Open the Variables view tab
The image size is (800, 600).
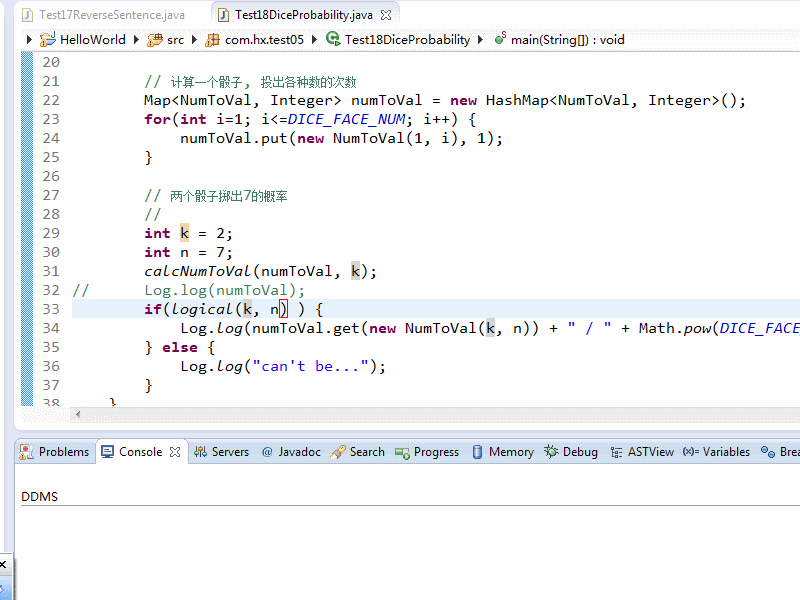(x=716, y=452)
